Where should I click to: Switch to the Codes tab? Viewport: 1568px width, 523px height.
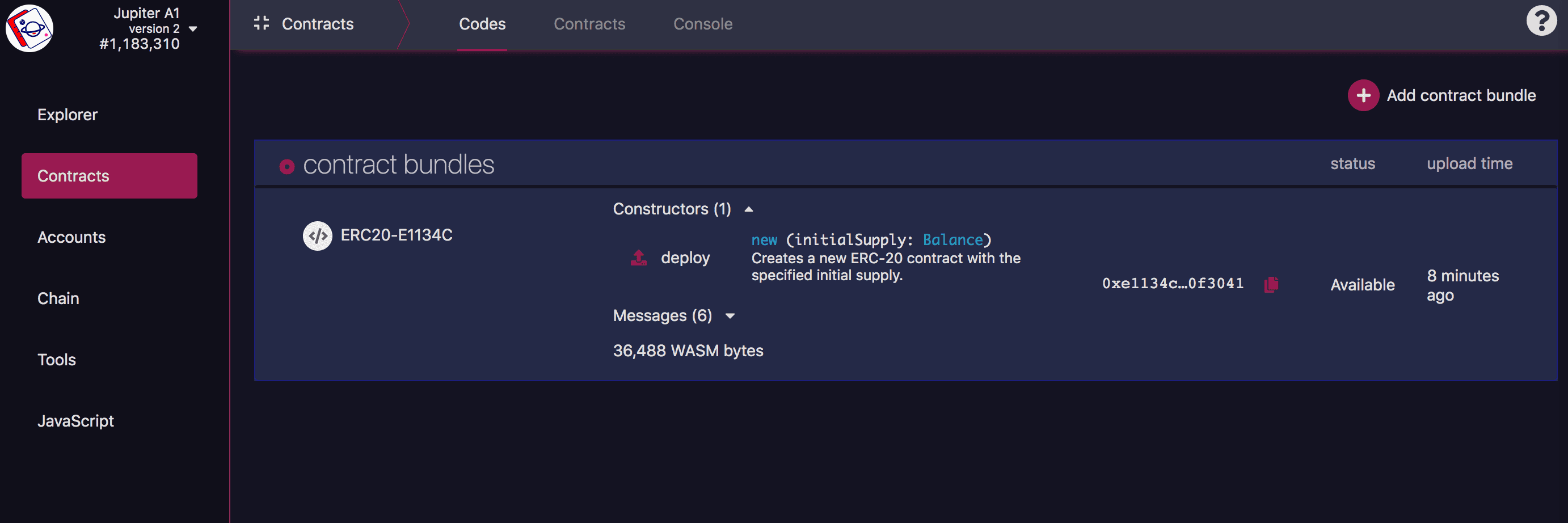point(482,24)
